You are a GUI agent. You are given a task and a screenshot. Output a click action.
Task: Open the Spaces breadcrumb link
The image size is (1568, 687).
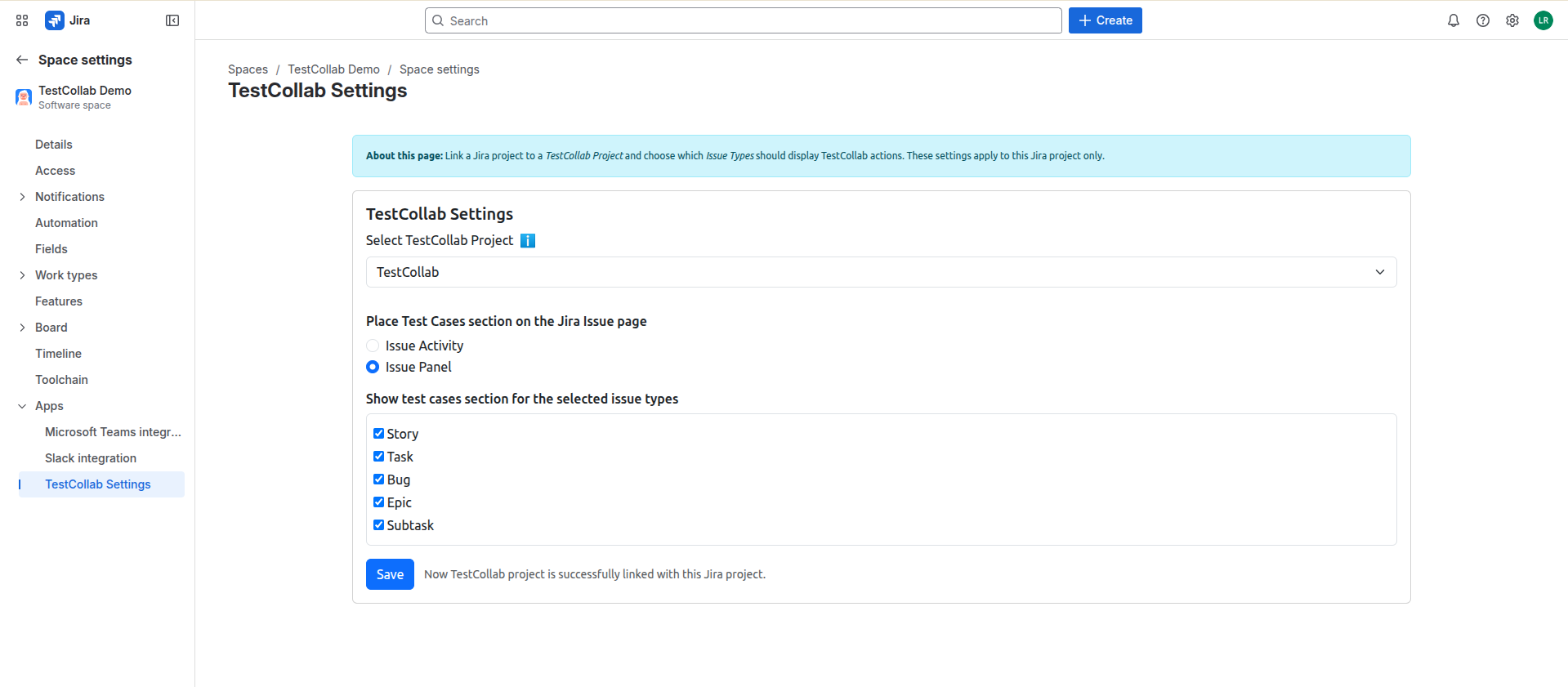click(x=248, y=69)
